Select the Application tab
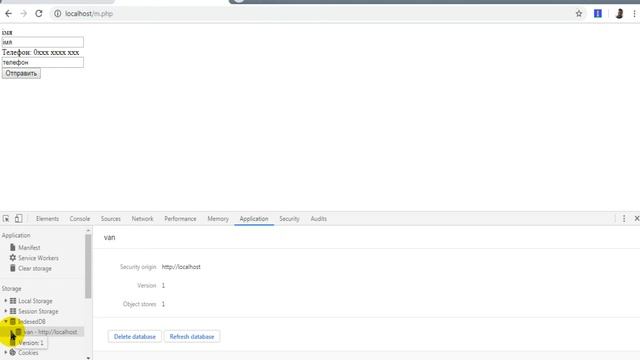 [254, 219]
